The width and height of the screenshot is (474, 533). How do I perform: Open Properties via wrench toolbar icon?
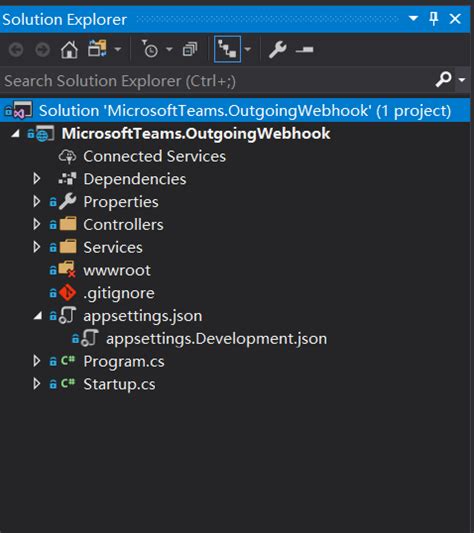click(278, 50)
